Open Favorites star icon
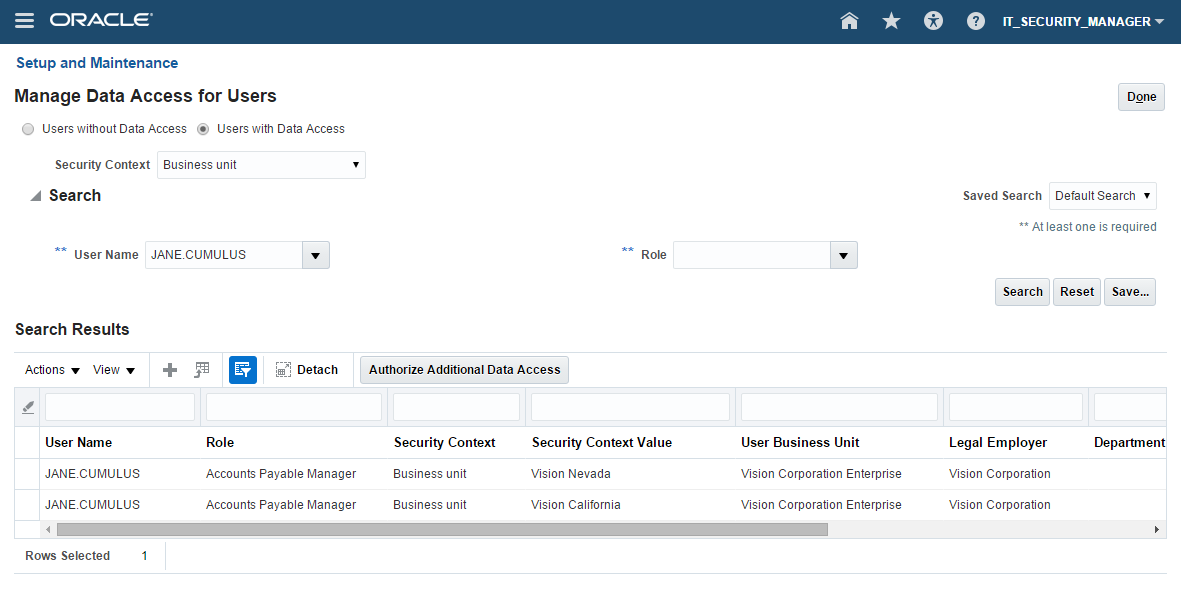The image size is (1181, 601). (891, 21)
